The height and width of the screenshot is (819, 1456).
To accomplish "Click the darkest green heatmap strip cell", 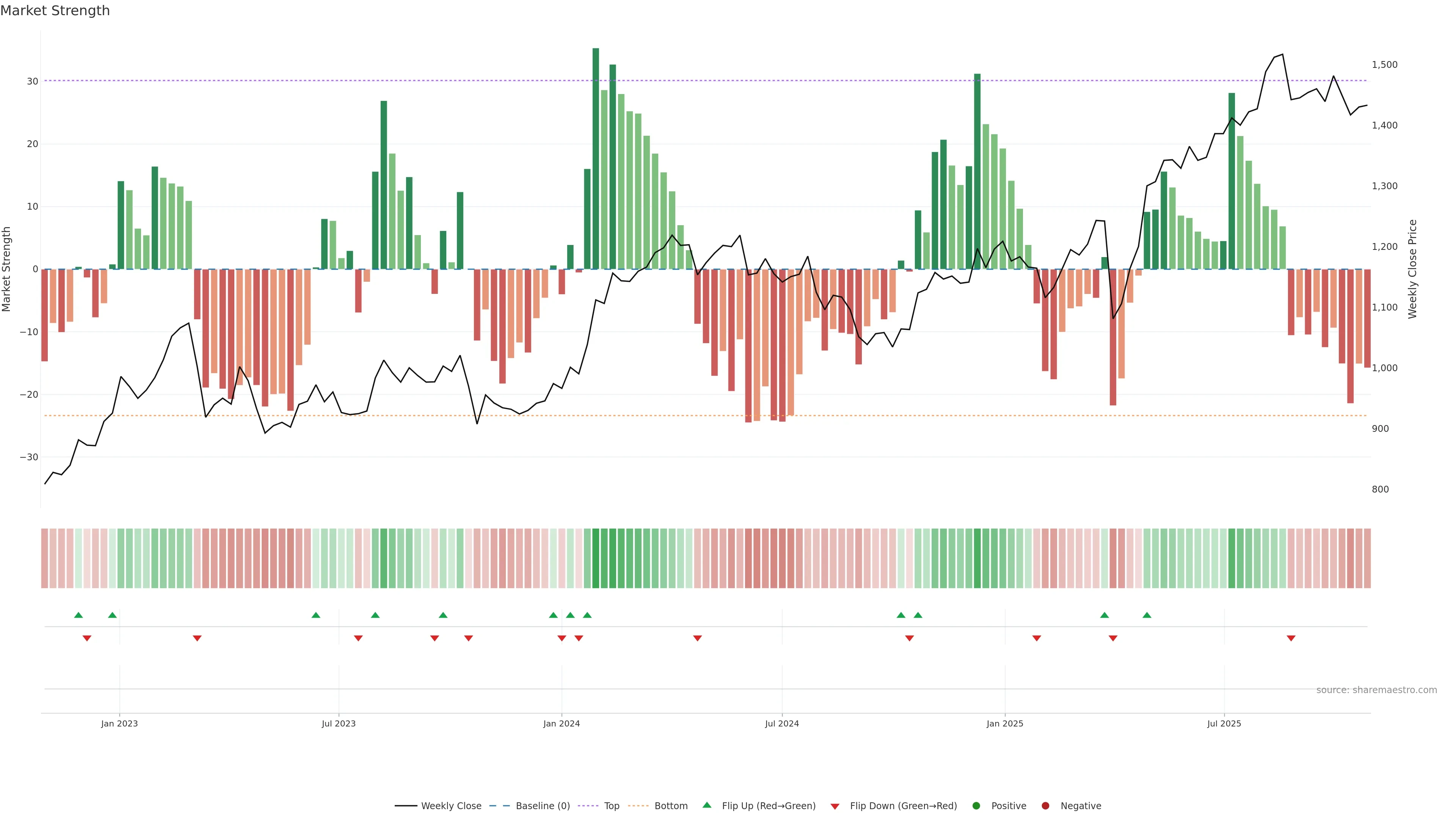I will click(596, 559).
